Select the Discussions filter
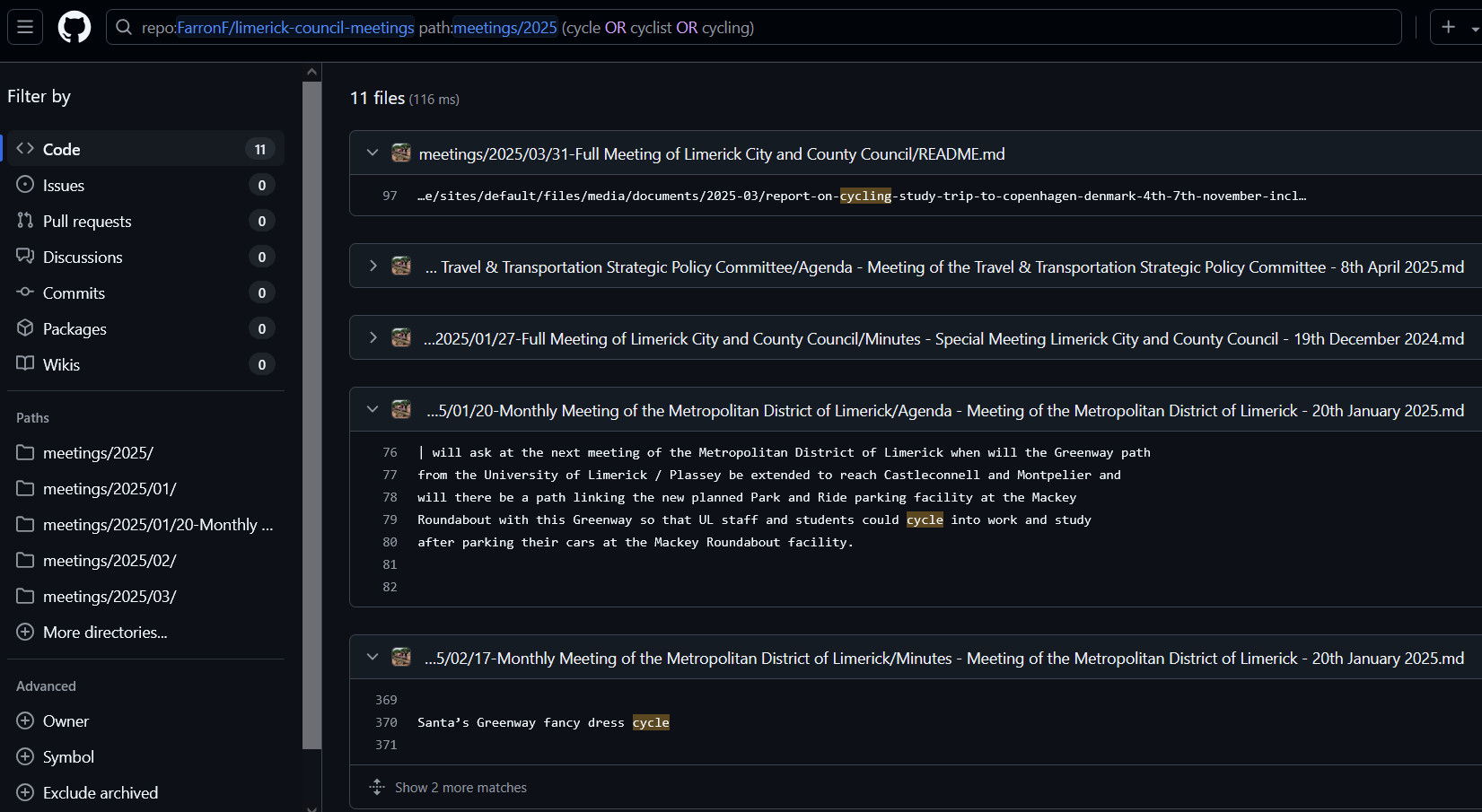Viewport: 1482px width, 812px height. pos(145,257)
